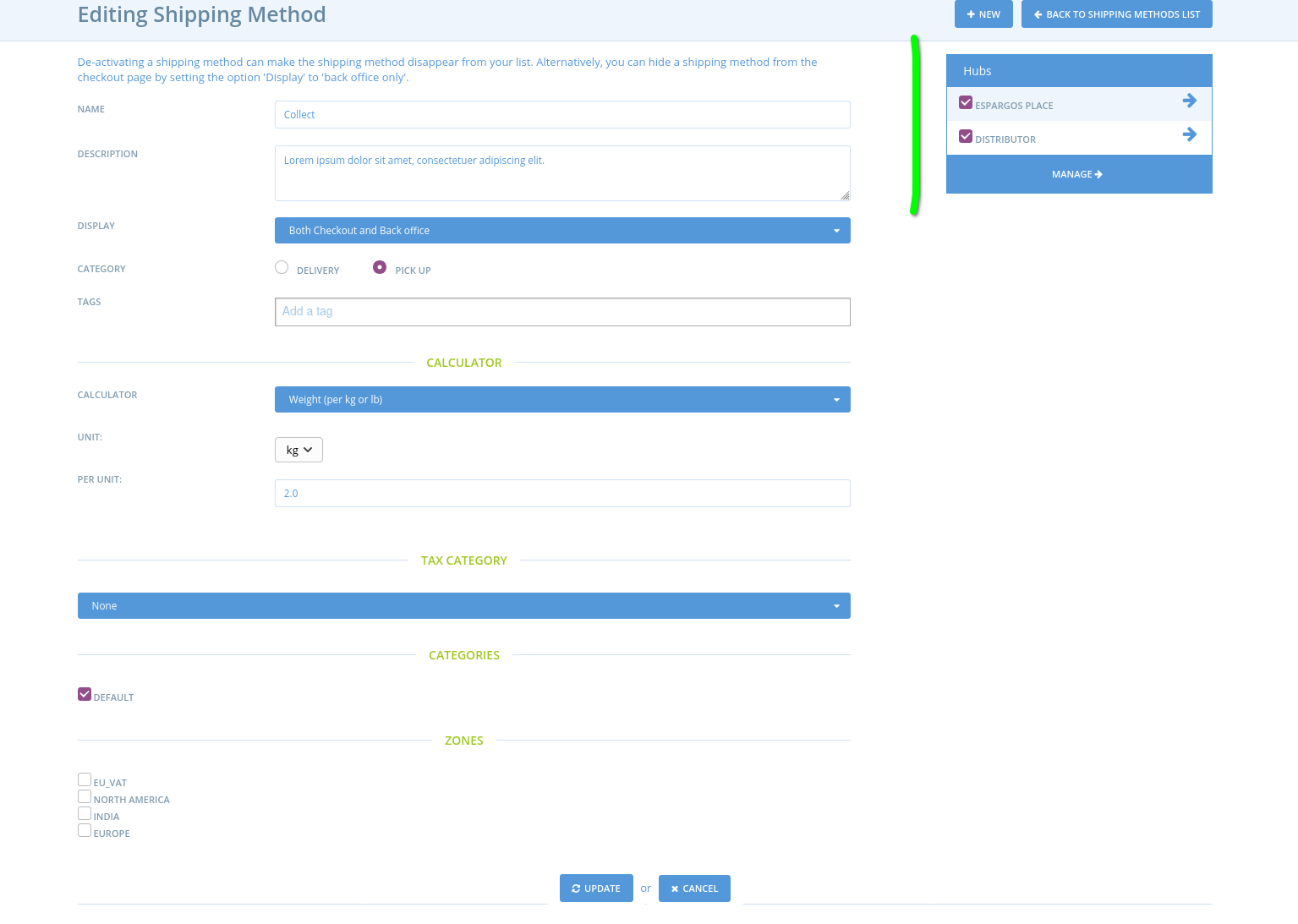Screen dimensions: 1298x924
Task: Click the Zones section heading
Action: 464,741
